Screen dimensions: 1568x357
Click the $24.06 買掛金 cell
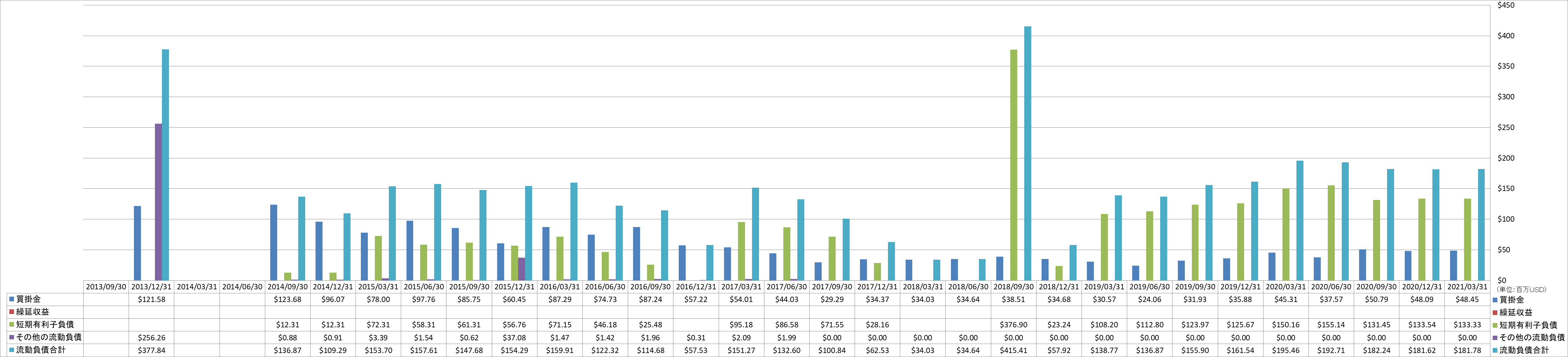1150,300
